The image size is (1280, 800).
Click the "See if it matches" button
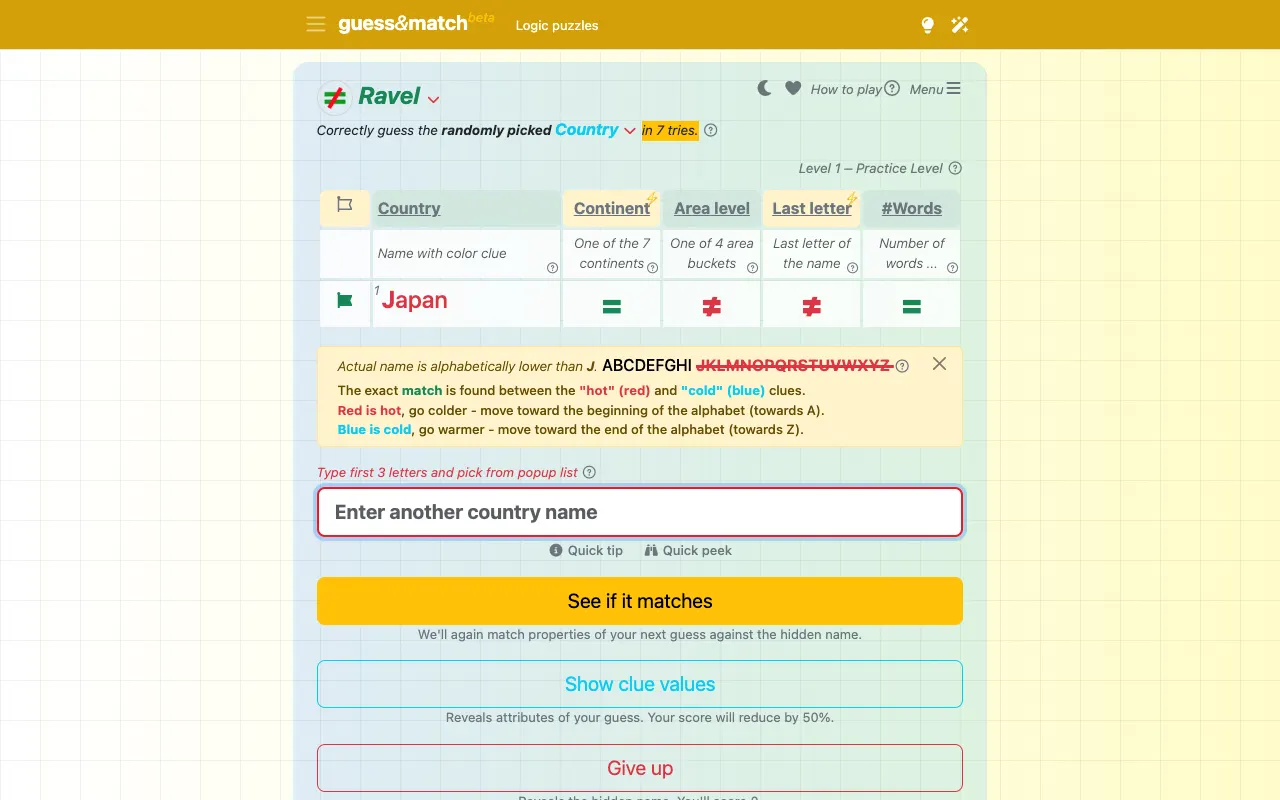pyautogui.click(x=640, y=601)
